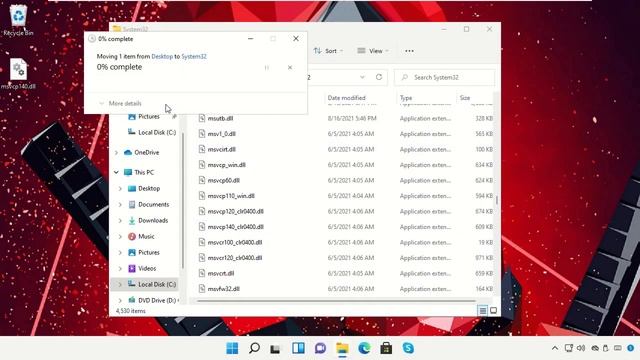Image resolution: width=640 pixels, height=360 pixels.
Task: Refresh the System32 folder view
Action: tap(379, 77)
